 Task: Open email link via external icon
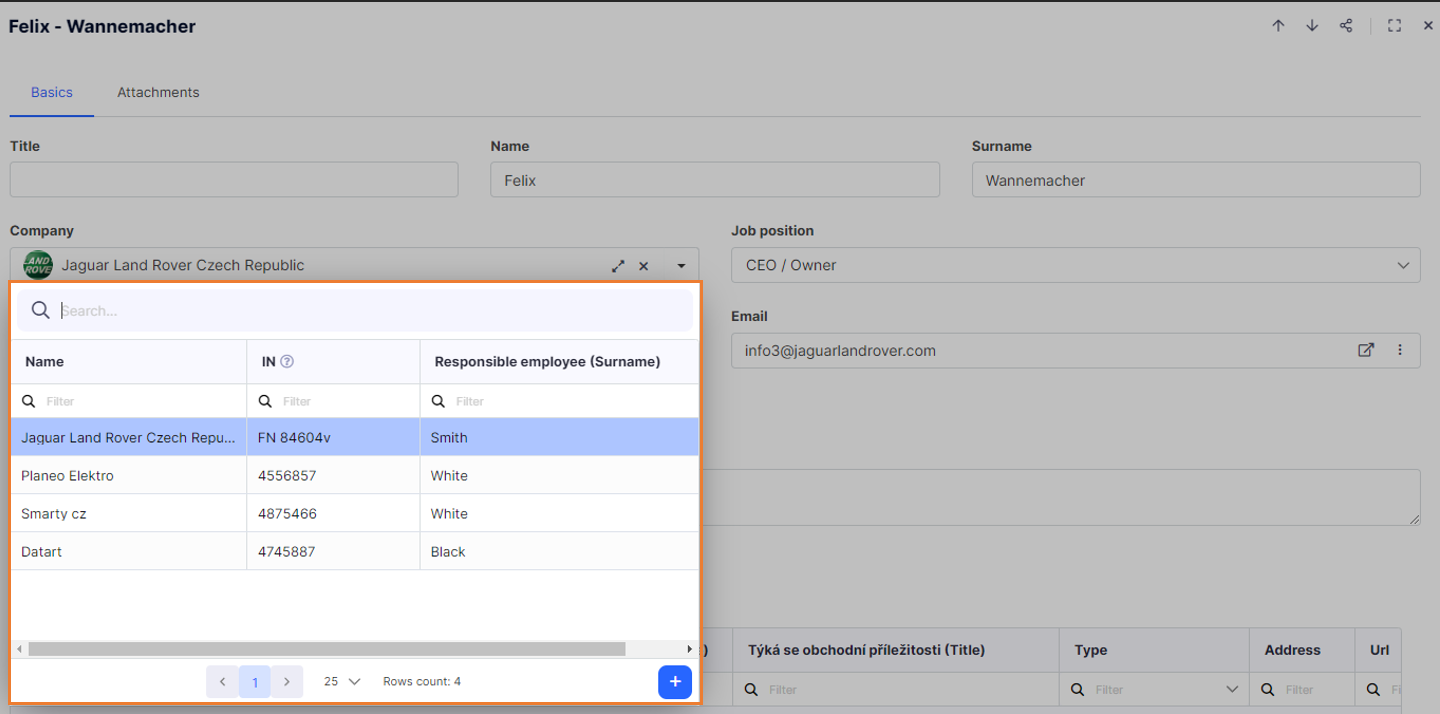click(1366, 350)
